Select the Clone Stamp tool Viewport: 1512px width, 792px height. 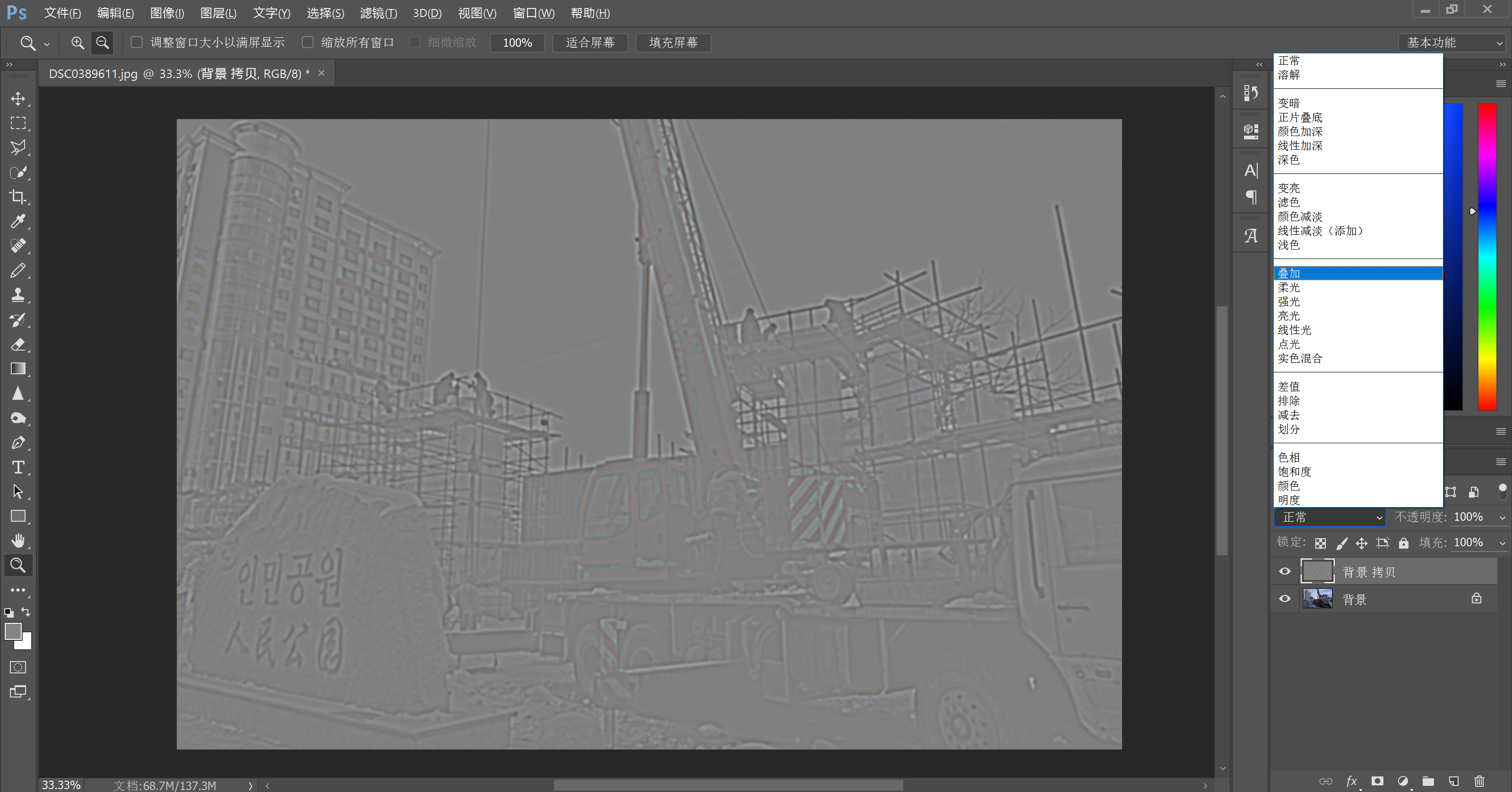(18, 295)
